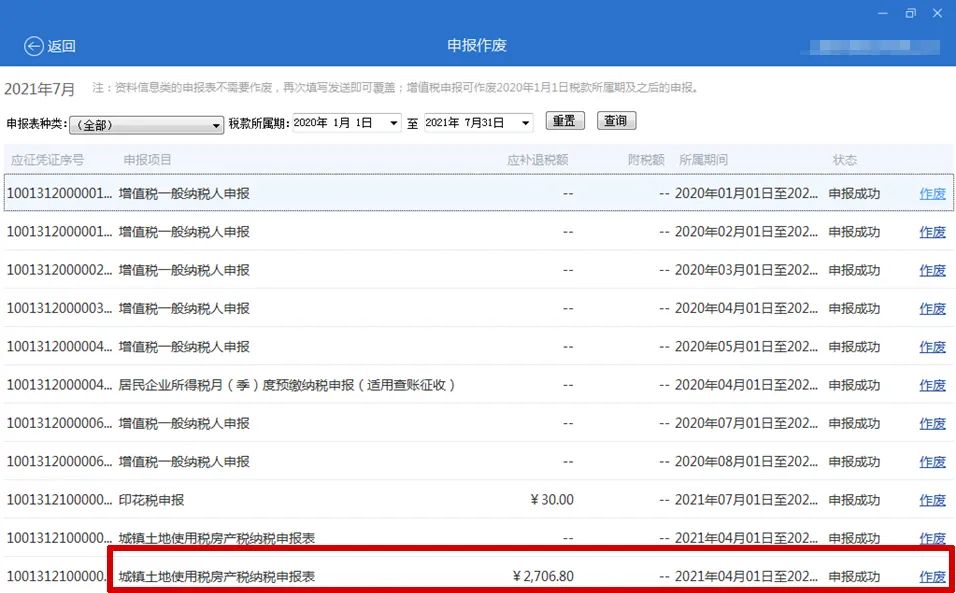Open the end date picker showing 2021年 7月31日
The width and height of the screenshot is (956, 593).
(x=478, y=123)
